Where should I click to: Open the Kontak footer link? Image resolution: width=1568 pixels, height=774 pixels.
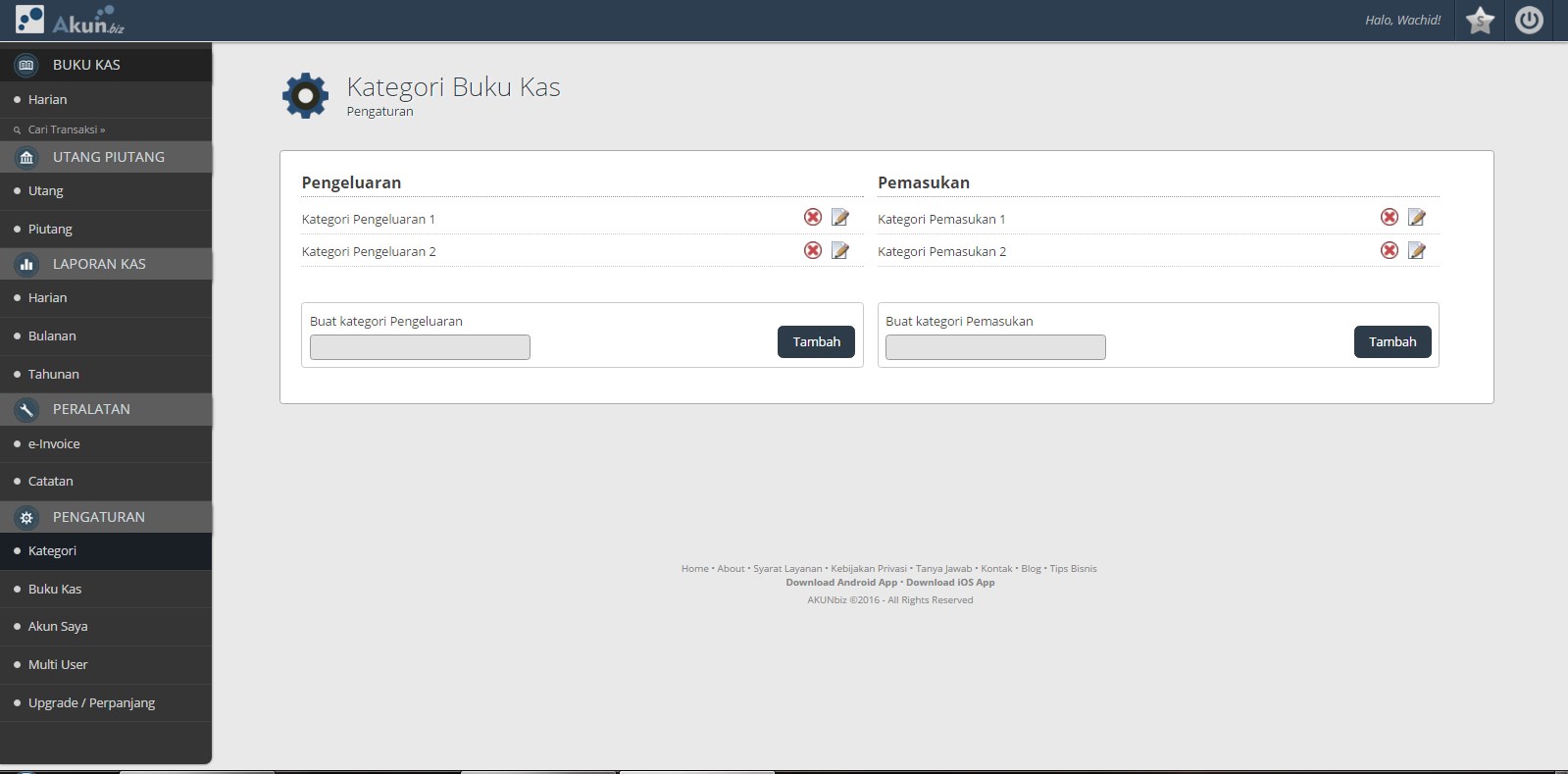click(x=996, y=569)
